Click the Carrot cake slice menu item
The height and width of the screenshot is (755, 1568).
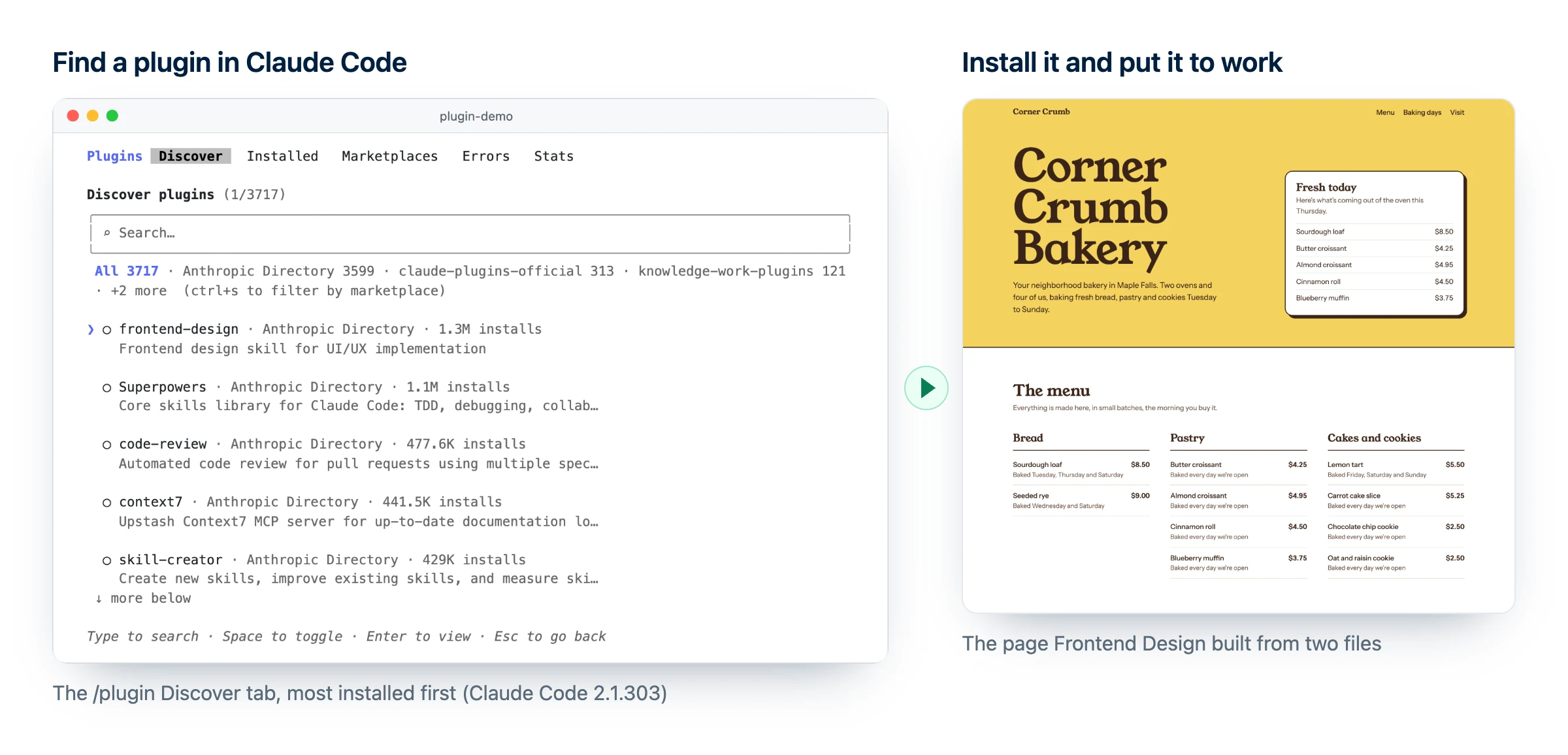click(x=1396, y=500)
